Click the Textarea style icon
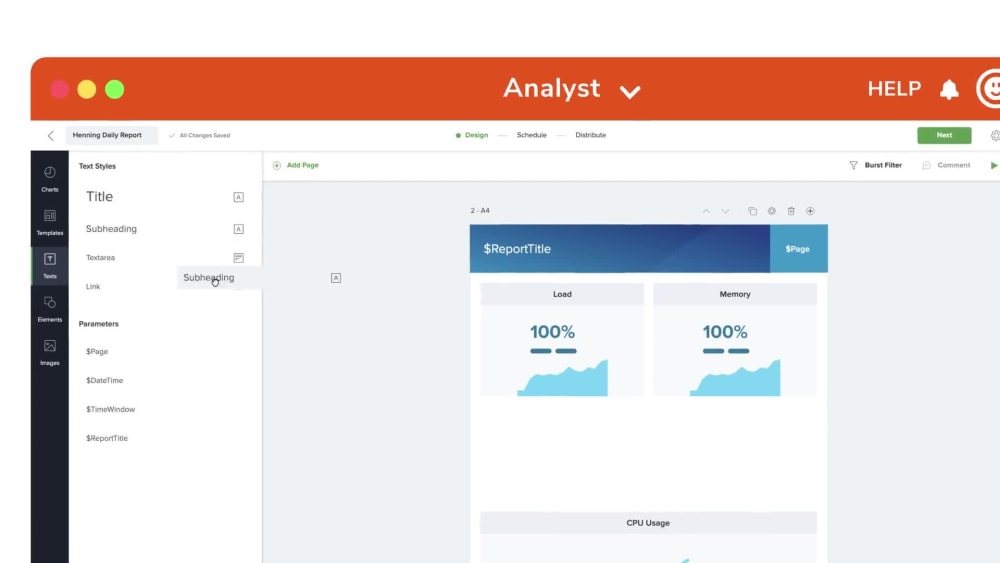The height and width of the screenshot is (563, 1000). click(x=239, y=258)
